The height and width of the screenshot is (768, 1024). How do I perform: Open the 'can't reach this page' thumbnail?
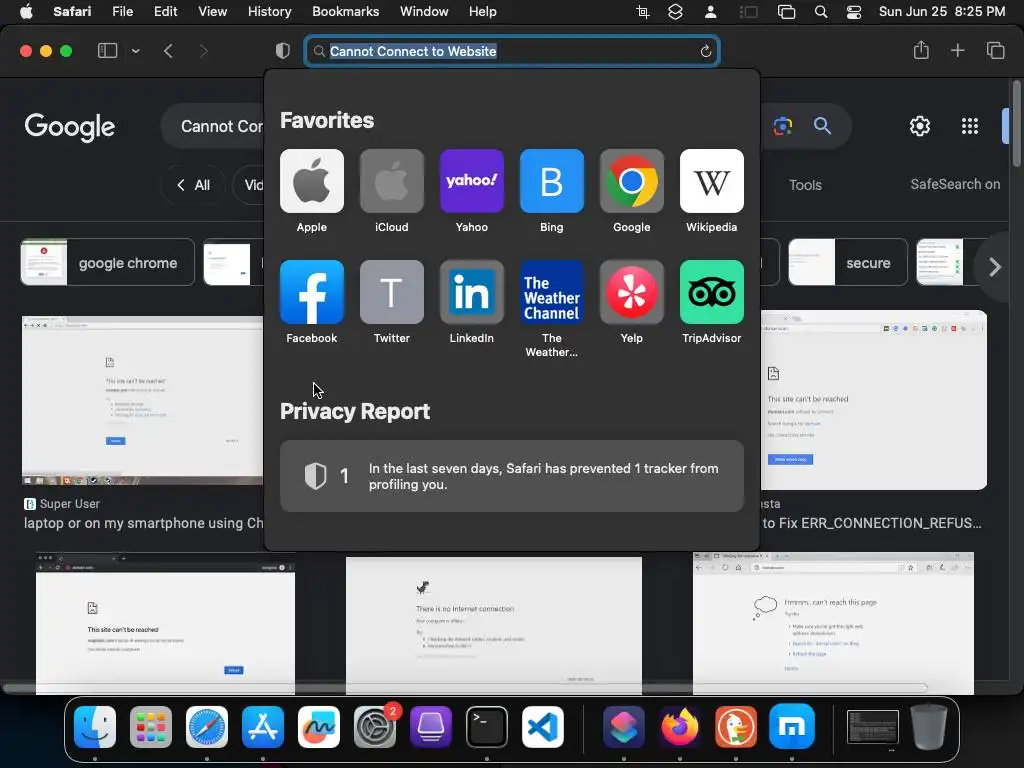pyautogui.click(x=833, y=623)
